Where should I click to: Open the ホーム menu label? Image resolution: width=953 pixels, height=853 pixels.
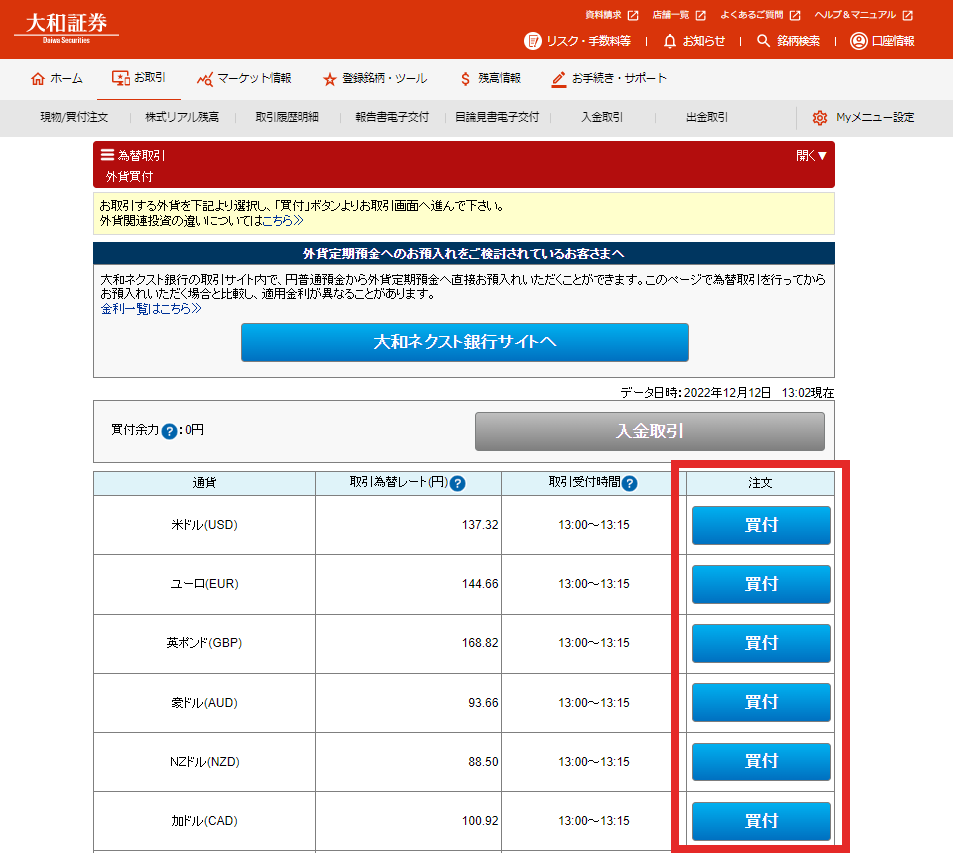pyautogui.click(x=66, y=78)
